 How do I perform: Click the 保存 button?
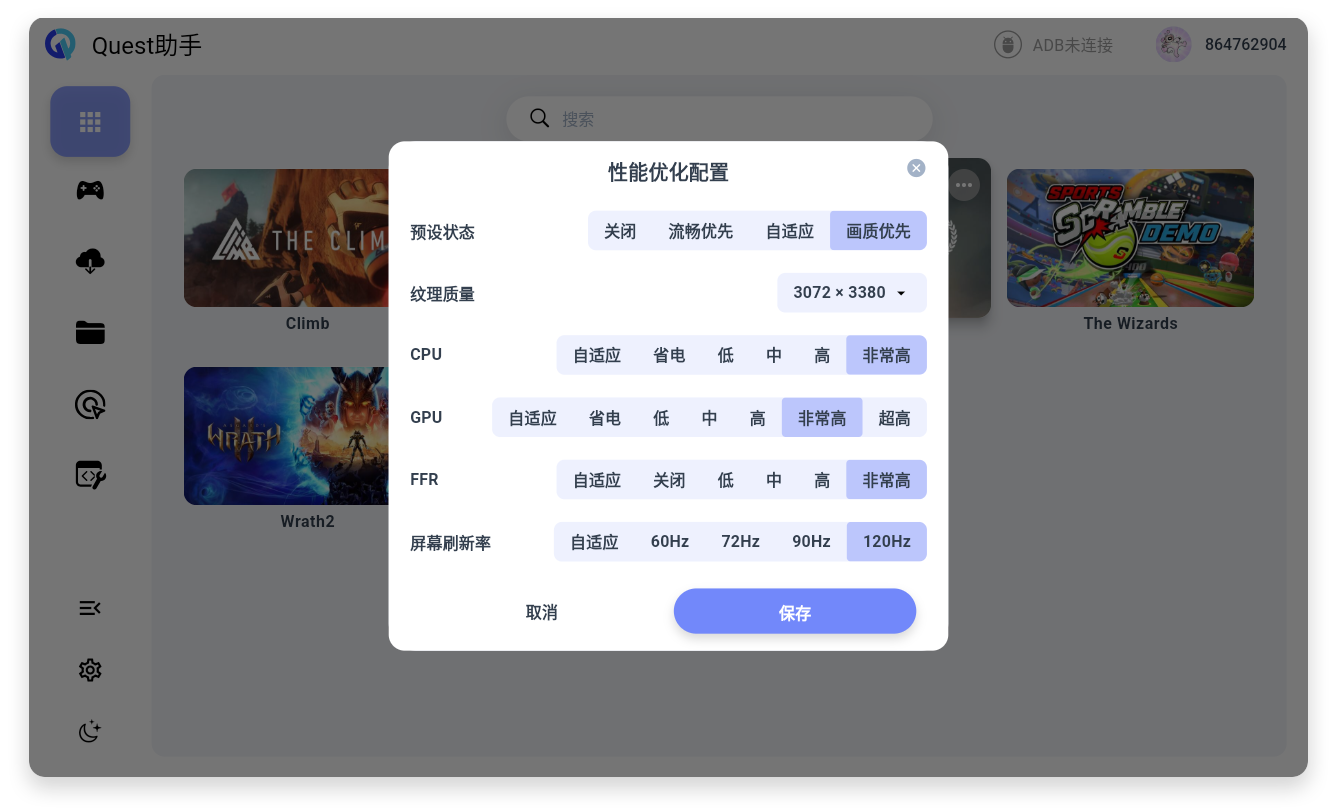point(795,612)
